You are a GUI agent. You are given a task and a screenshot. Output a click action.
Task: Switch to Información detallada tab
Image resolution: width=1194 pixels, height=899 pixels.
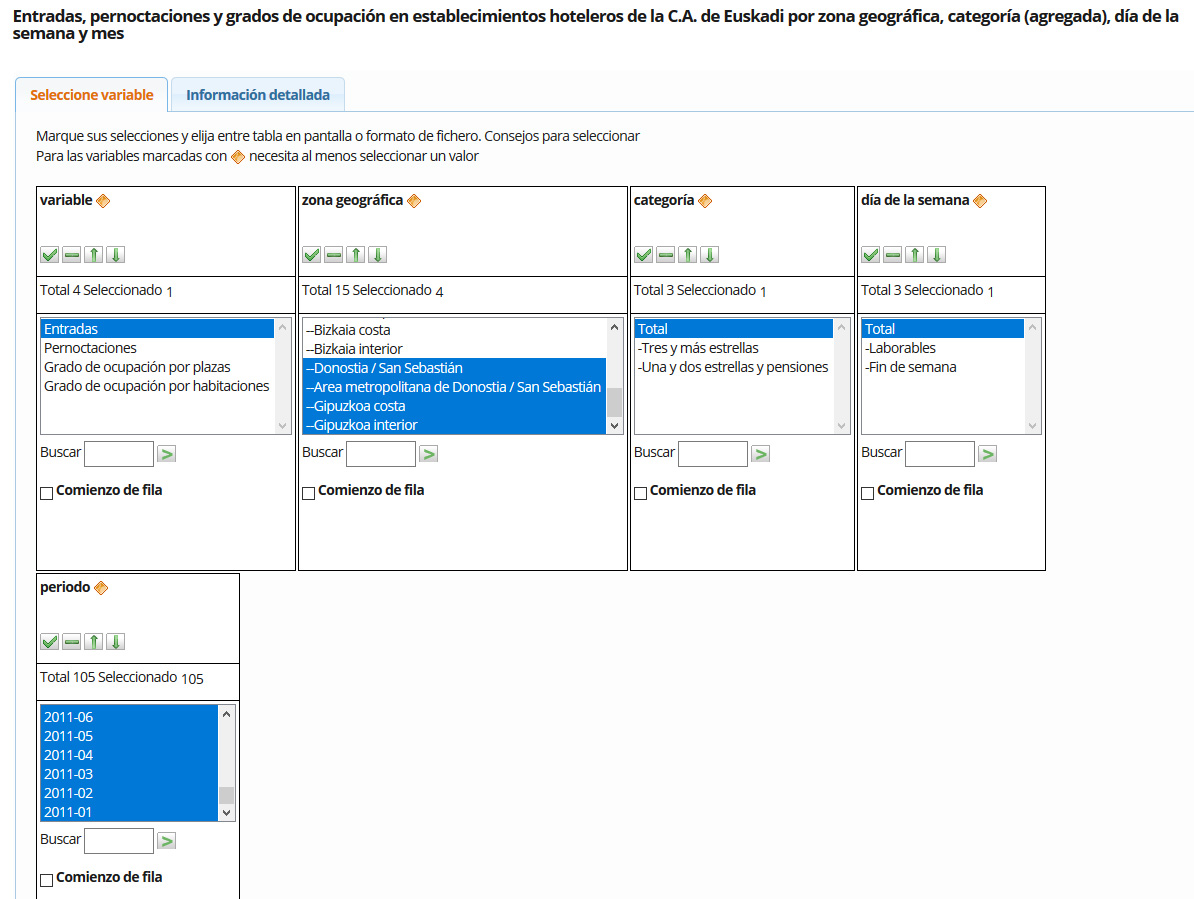coord(257,95)
